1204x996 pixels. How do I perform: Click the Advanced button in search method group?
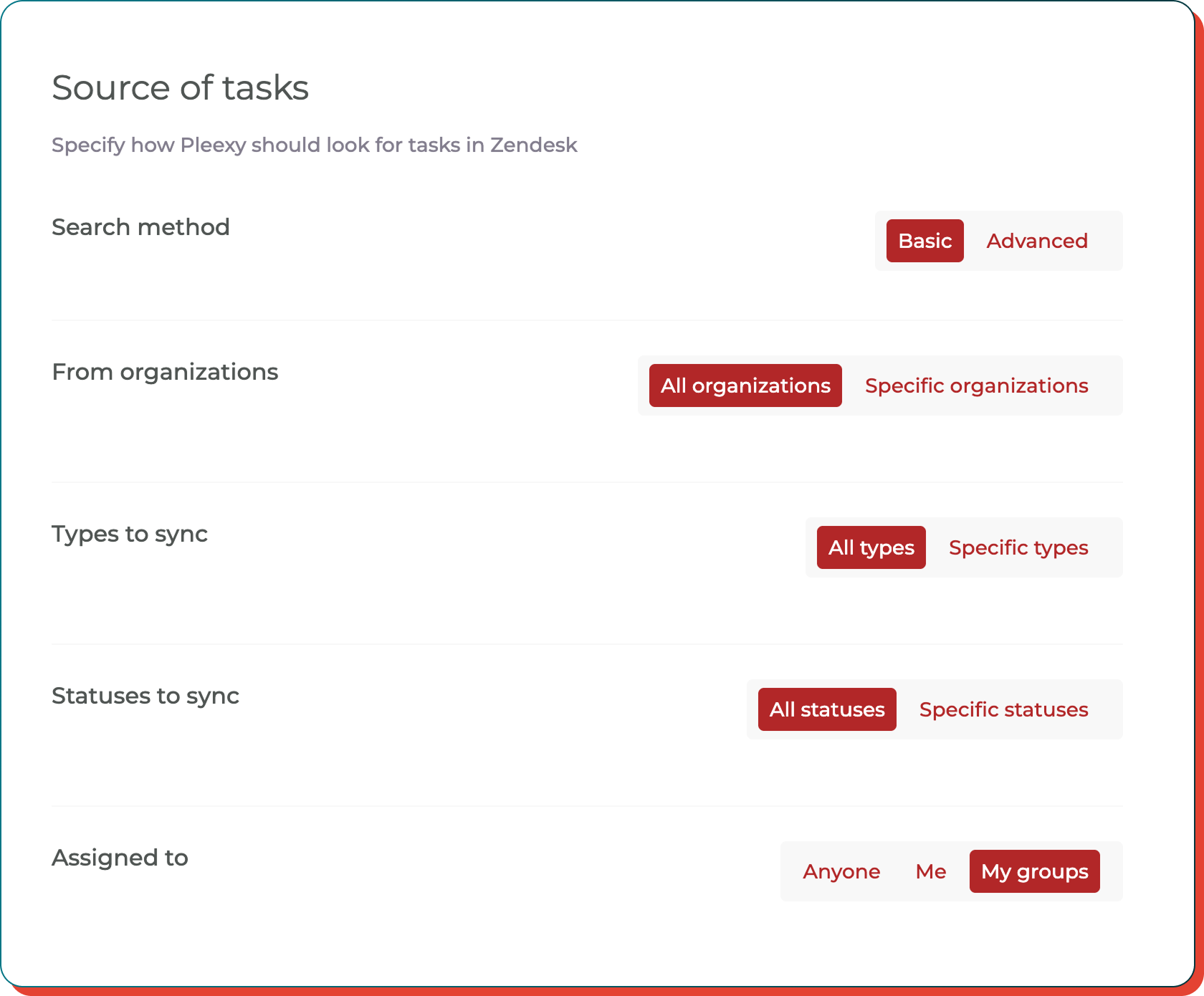1037,241
